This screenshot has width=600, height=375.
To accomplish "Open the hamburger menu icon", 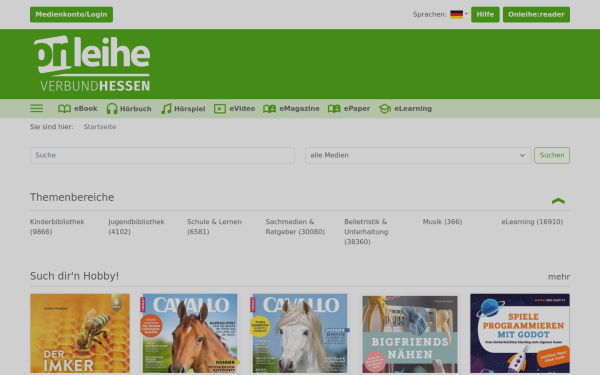I will (36, 108).
